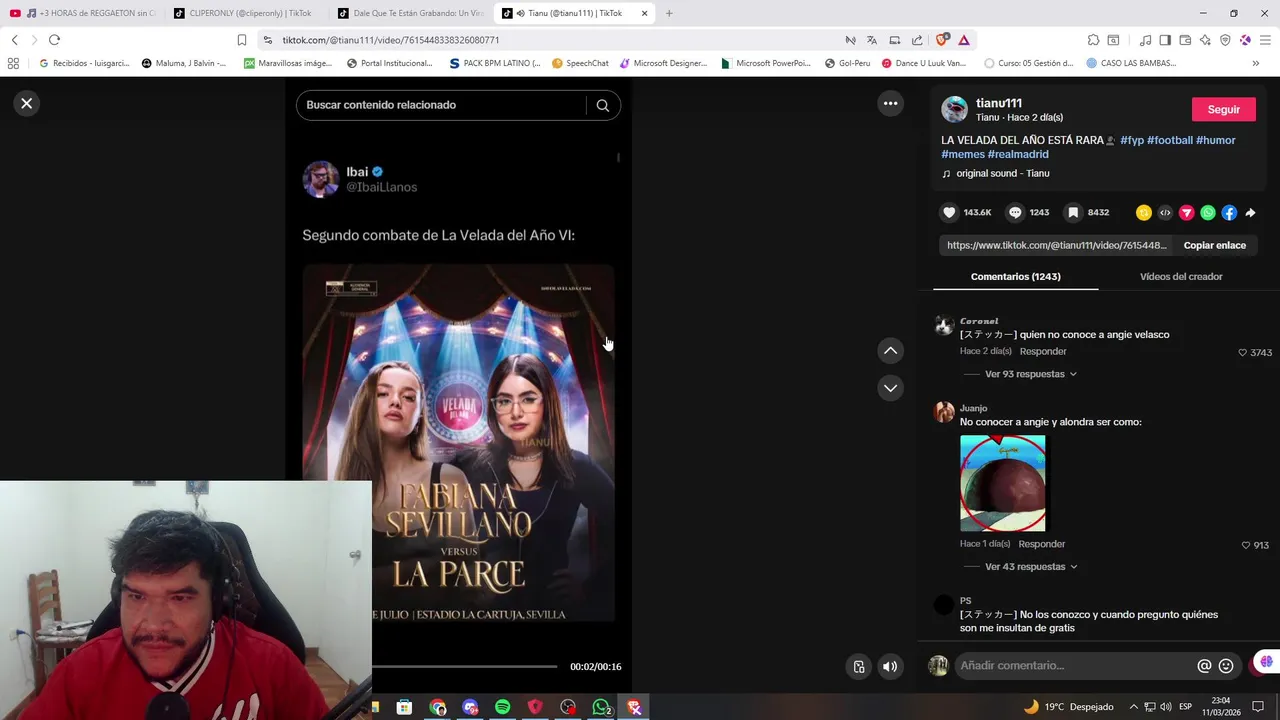This screenshot has height=720, width=1280.
Task: Click the yellow repost icon
Action: point(1144,212)
